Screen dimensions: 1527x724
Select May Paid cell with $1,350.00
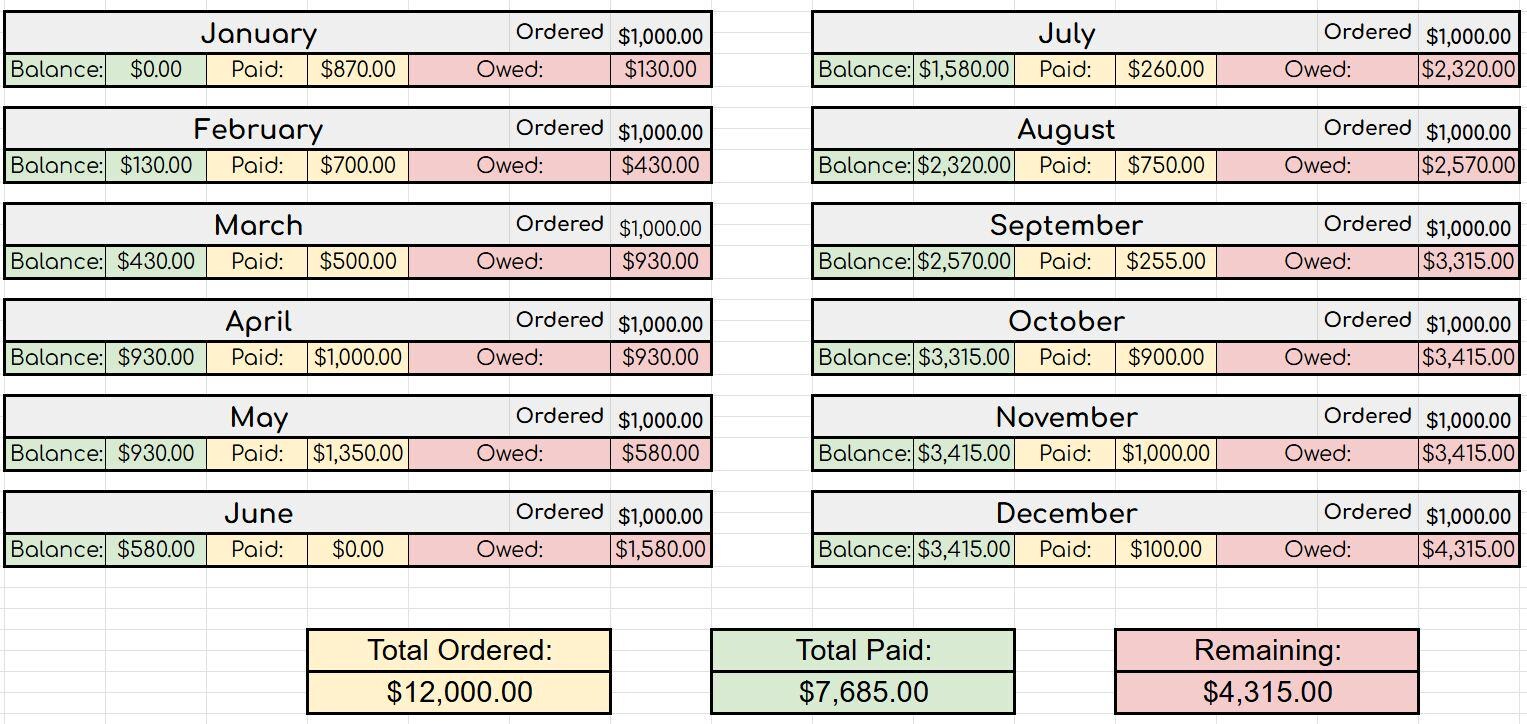(358, 454)
